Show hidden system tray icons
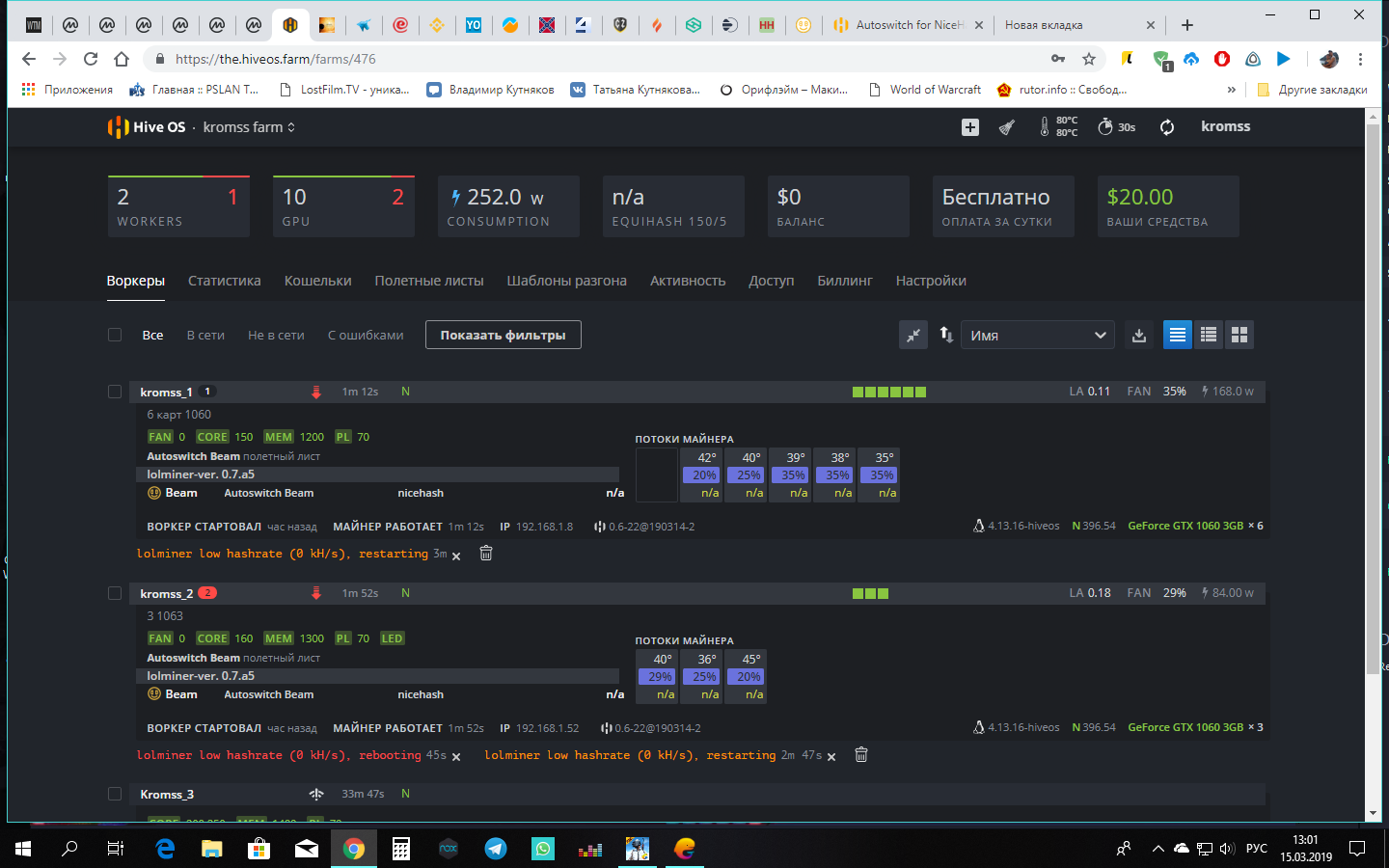The image size is (1389, 868). tap(1157, 849)
